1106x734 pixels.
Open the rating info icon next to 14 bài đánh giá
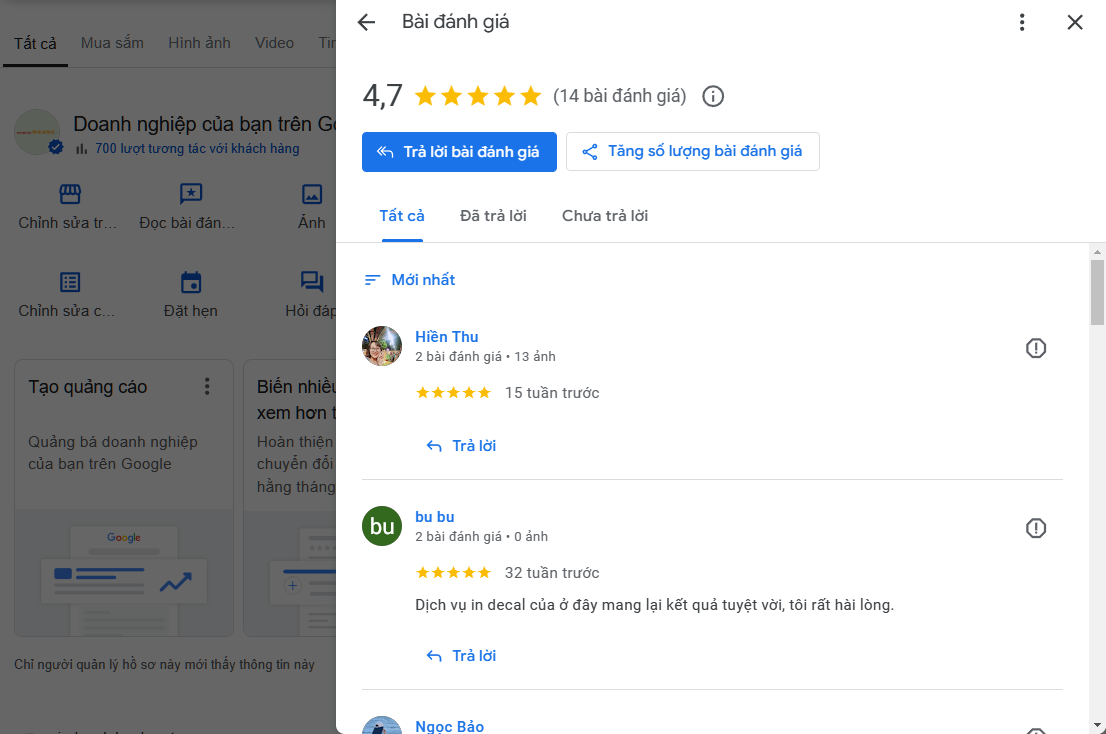pyautogui.click(x=712, y=96)
